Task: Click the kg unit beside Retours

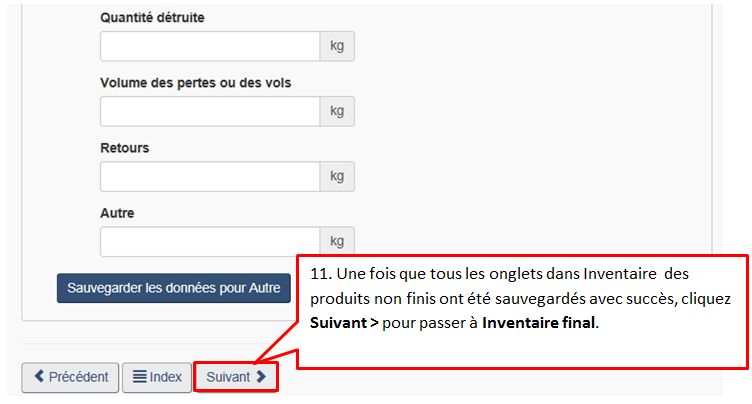Action: pyautogui.click(x=337, y=176)
